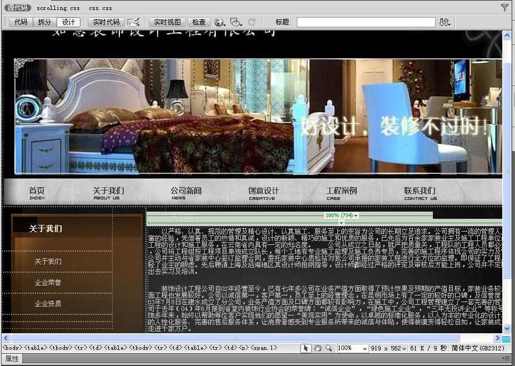Image resolution: width=515 pixels, height=366 pixels.
Task: Open the window size dropdown in status bar
Action: click(387, 348)
